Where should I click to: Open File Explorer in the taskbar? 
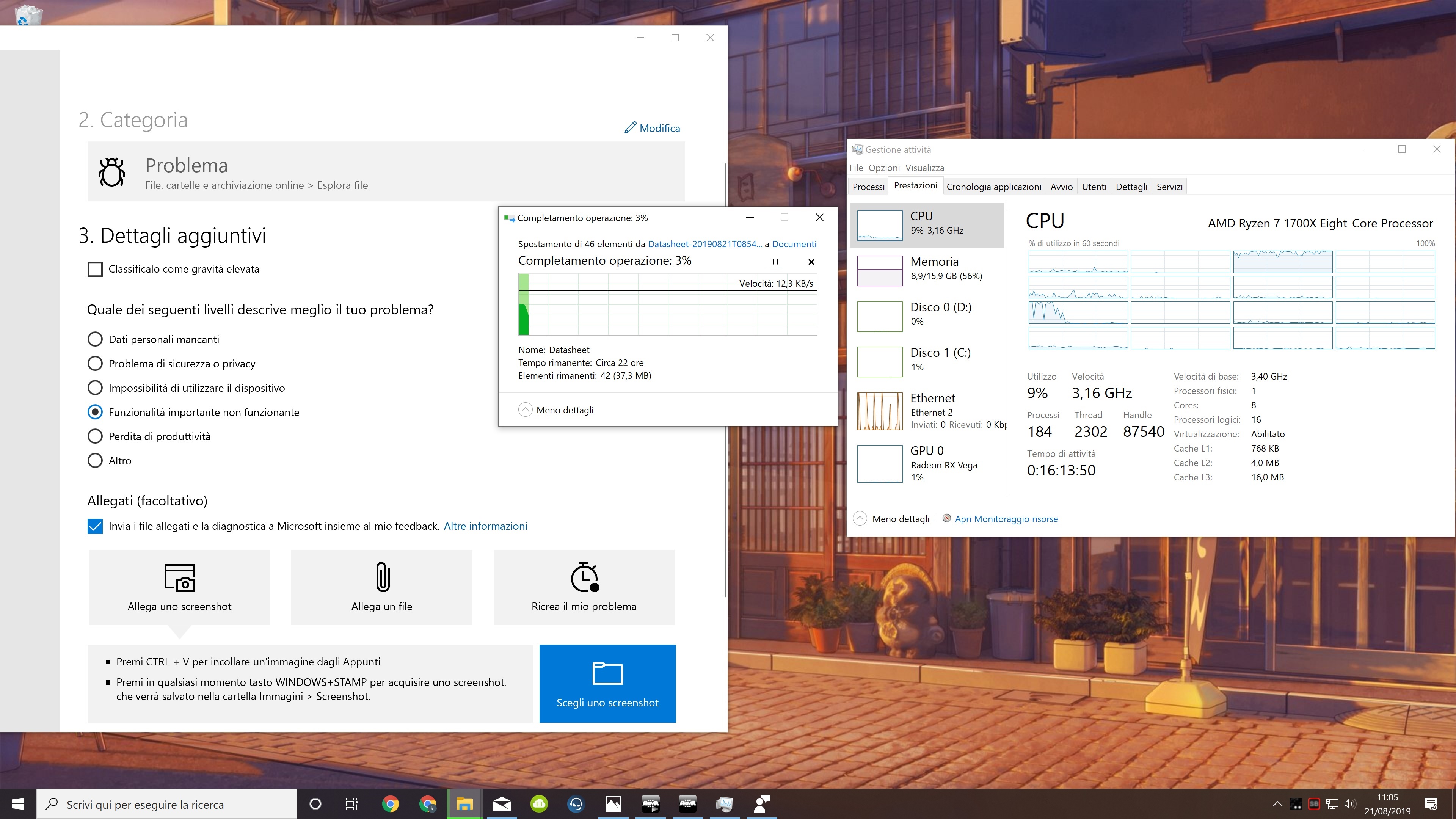464,803
